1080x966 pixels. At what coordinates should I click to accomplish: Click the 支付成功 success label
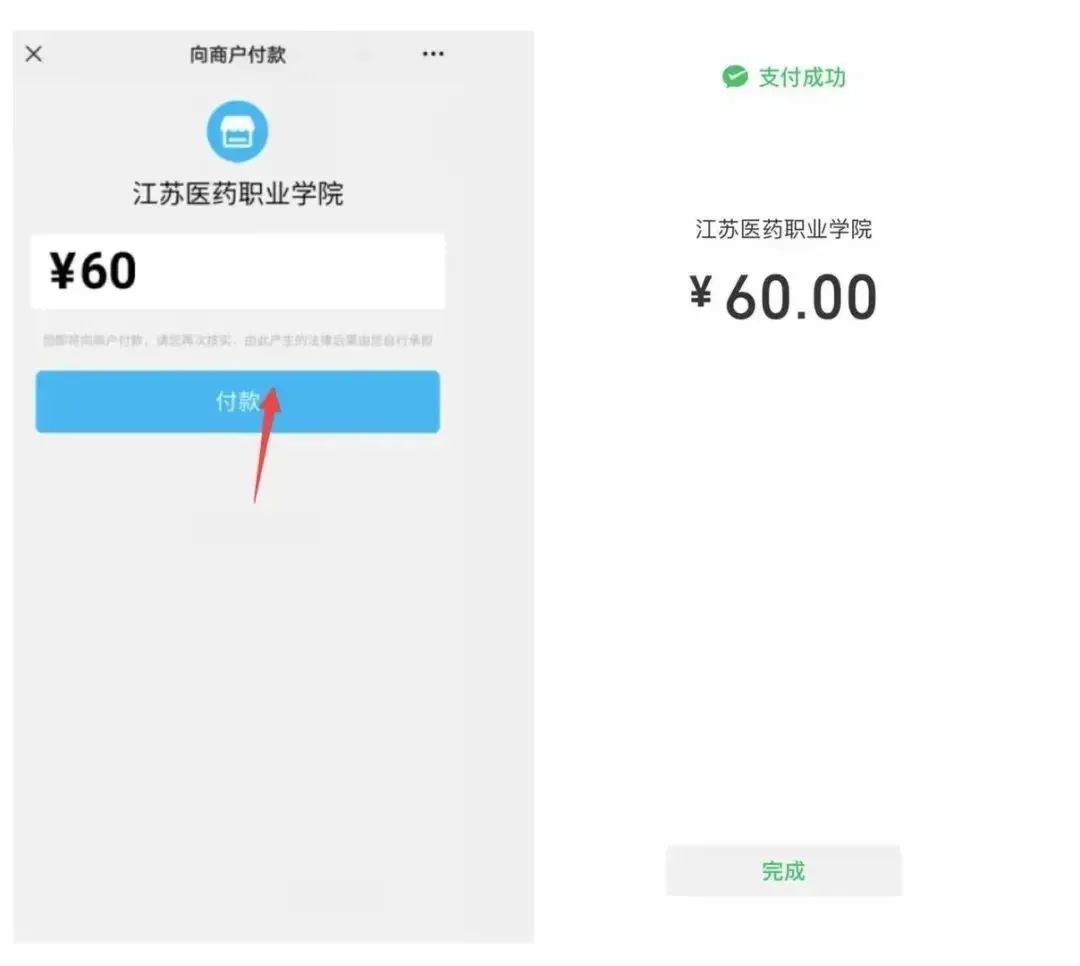click(x=802, y=77)
